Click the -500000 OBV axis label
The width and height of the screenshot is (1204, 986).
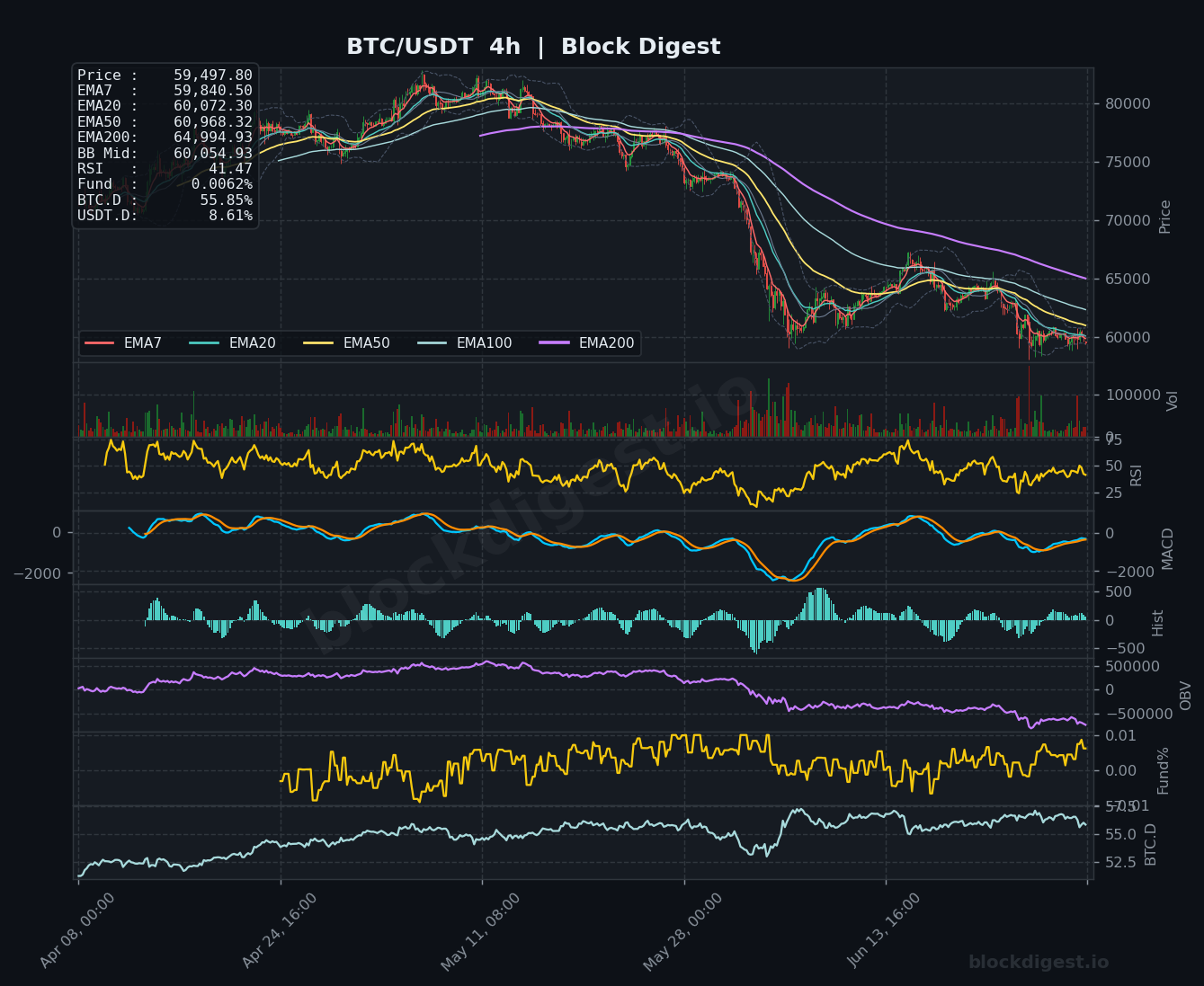pyautogui.click(x=1138, y=714)
